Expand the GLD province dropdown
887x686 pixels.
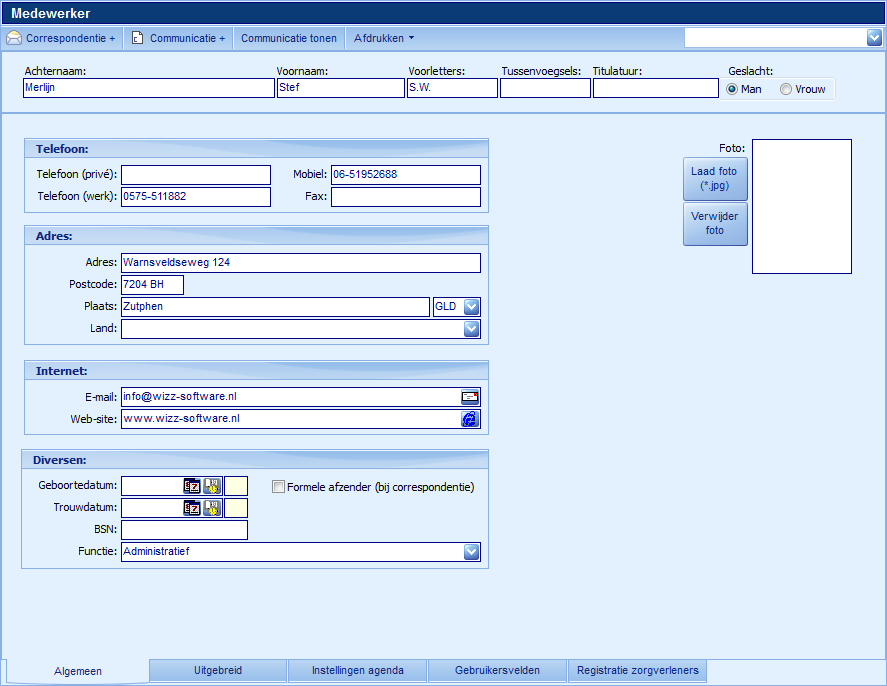(x=471, y=307)
